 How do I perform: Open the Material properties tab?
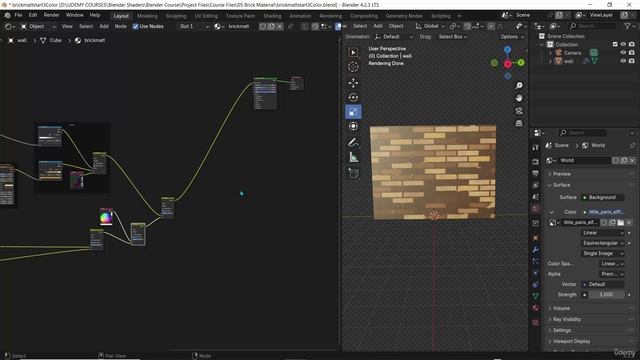click(x=535, y=308)
